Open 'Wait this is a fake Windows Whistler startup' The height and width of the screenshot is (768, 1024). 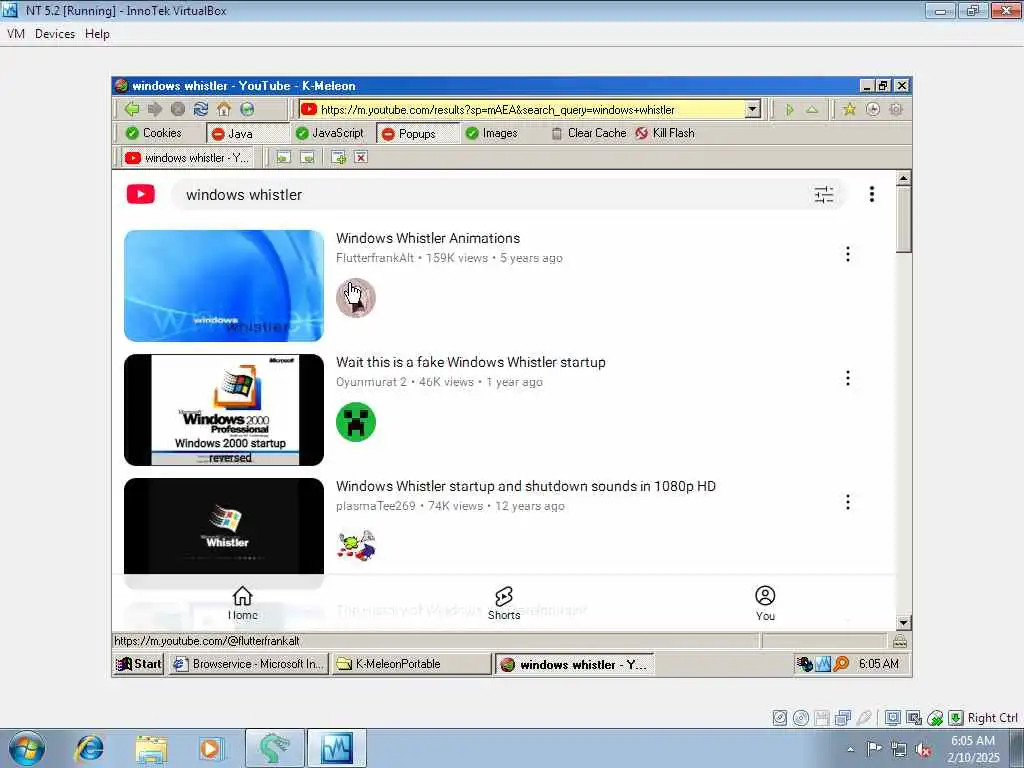pos(471,362)
